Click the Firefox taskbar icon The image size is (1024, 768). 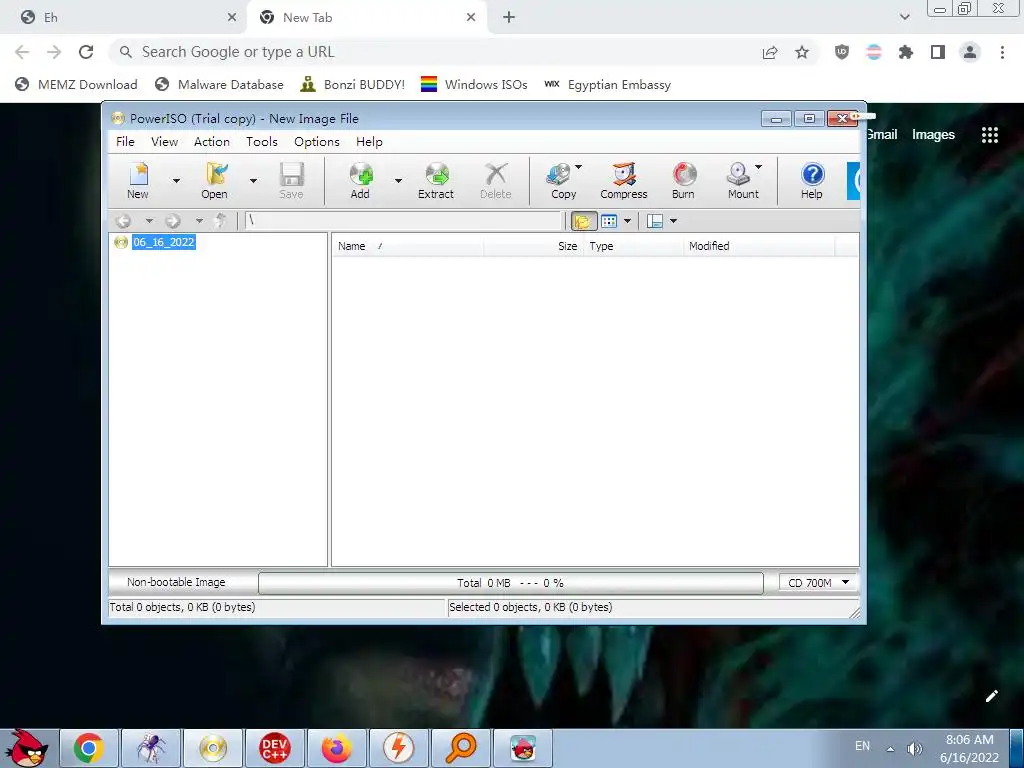click(336, 748)
